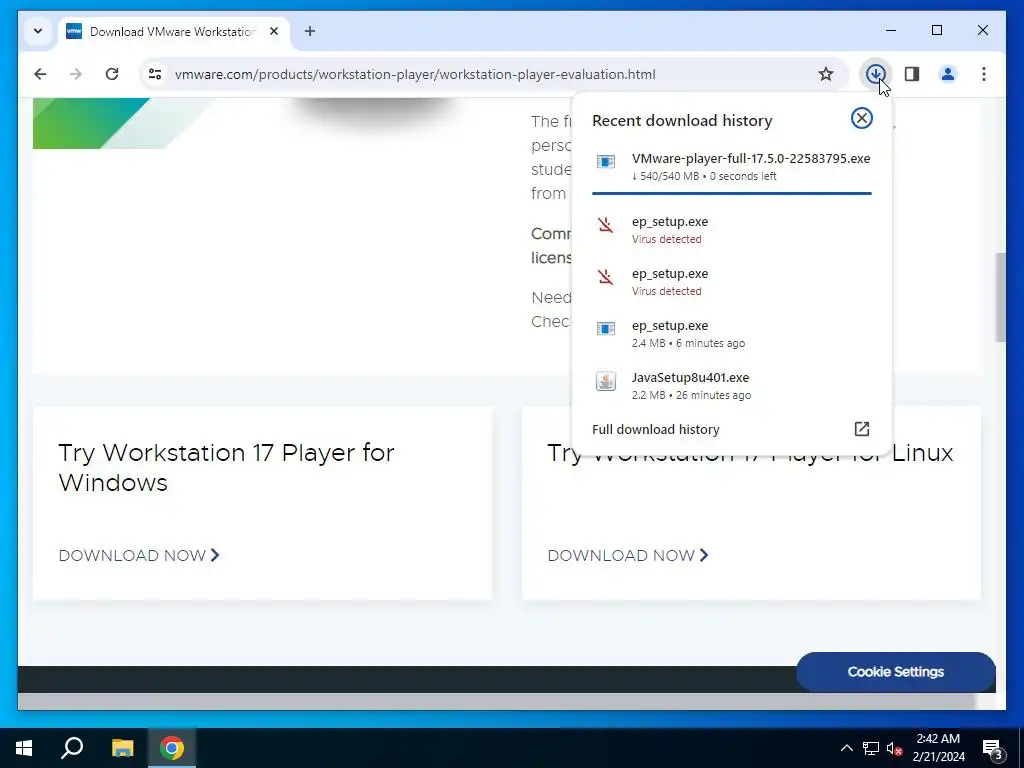The width and height of the screenshot is (1024, 768).
Task: Reload the VMware page
Action: point(112,74)
